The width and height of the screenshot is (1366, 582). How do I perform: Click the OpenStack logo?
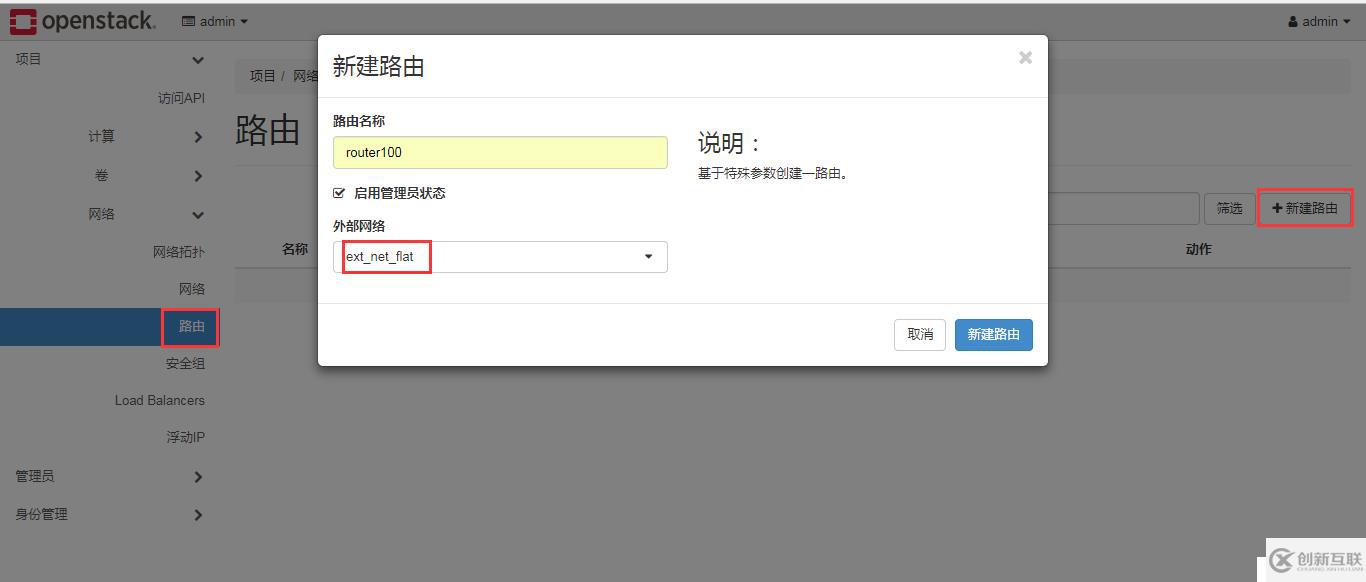(82, 21)
